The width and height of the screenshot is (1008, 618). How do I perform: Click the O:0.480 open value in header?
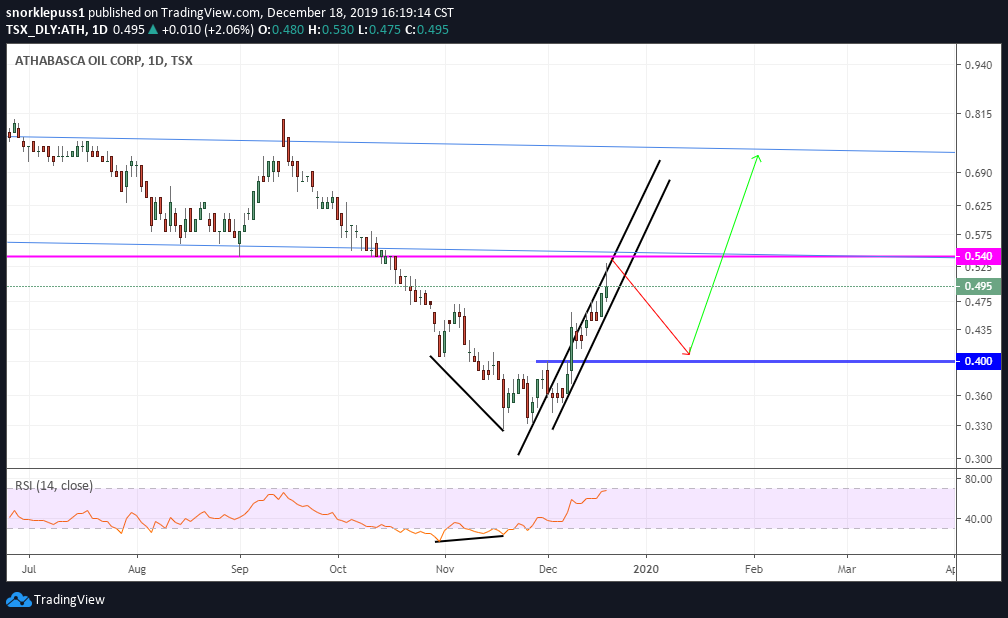(281, 30)
